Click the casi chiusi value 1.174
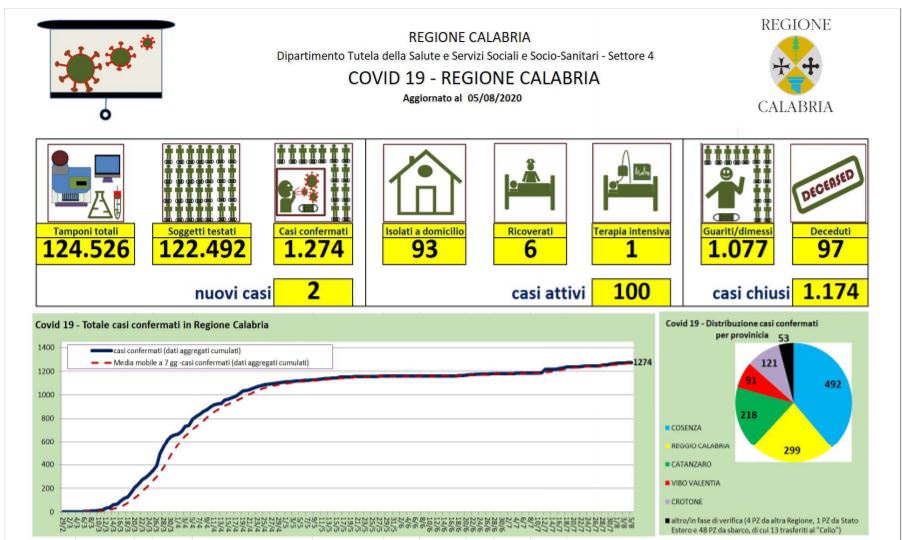This screenshot has width=902, height=540. pyautogui.click(x=829, y=292)
